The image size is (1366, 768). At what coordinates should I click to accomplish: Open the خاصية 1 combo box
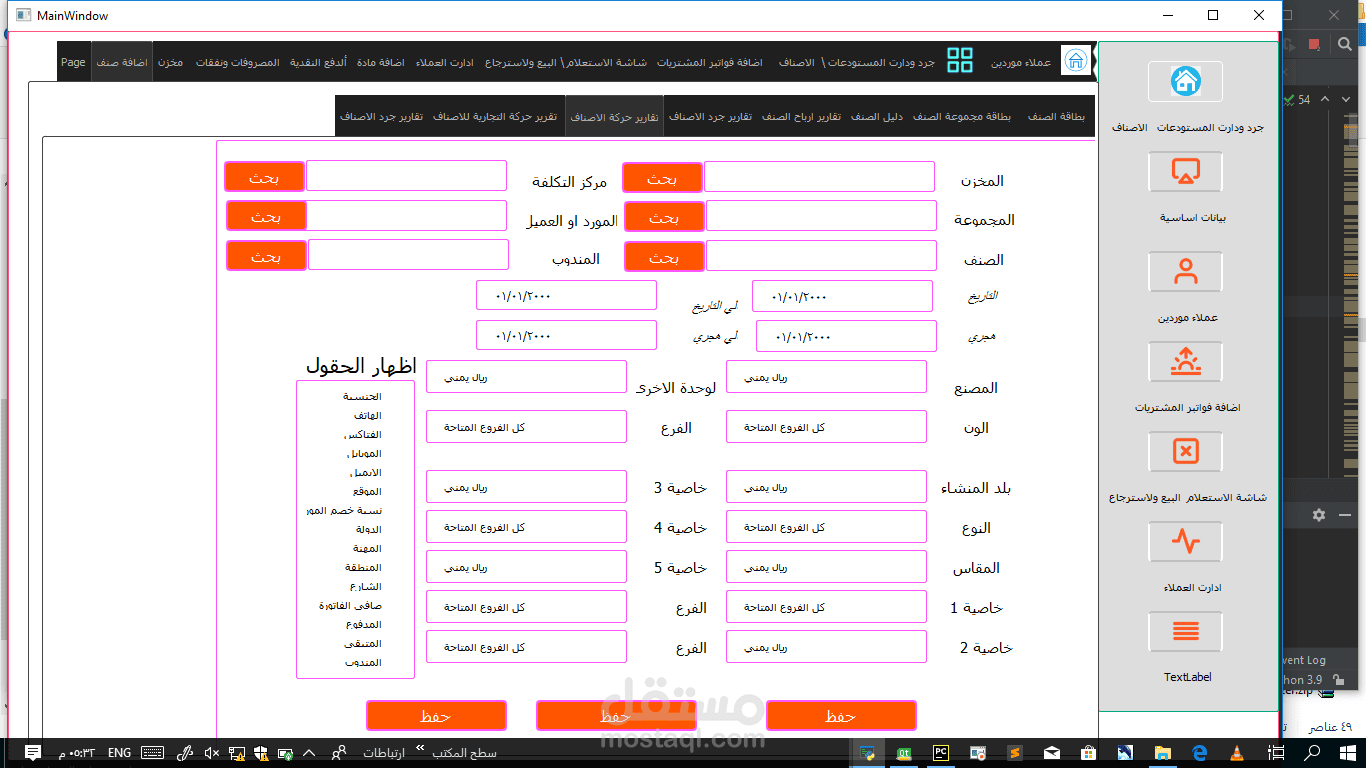(x=826, y=607)
